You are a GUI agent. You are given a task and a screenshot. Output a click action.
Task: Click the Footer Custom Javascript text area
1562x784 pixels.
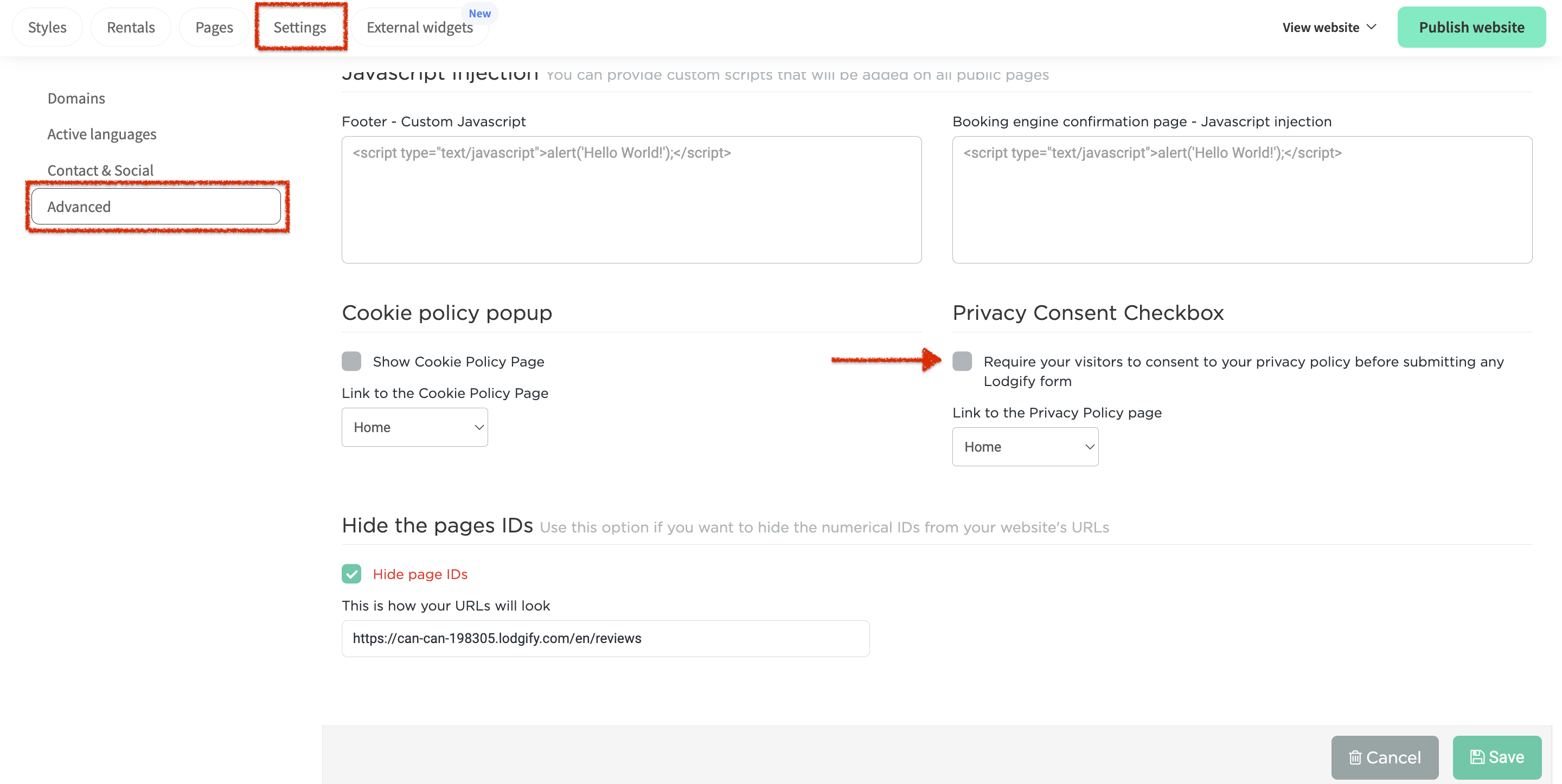[x=631, y=200]
